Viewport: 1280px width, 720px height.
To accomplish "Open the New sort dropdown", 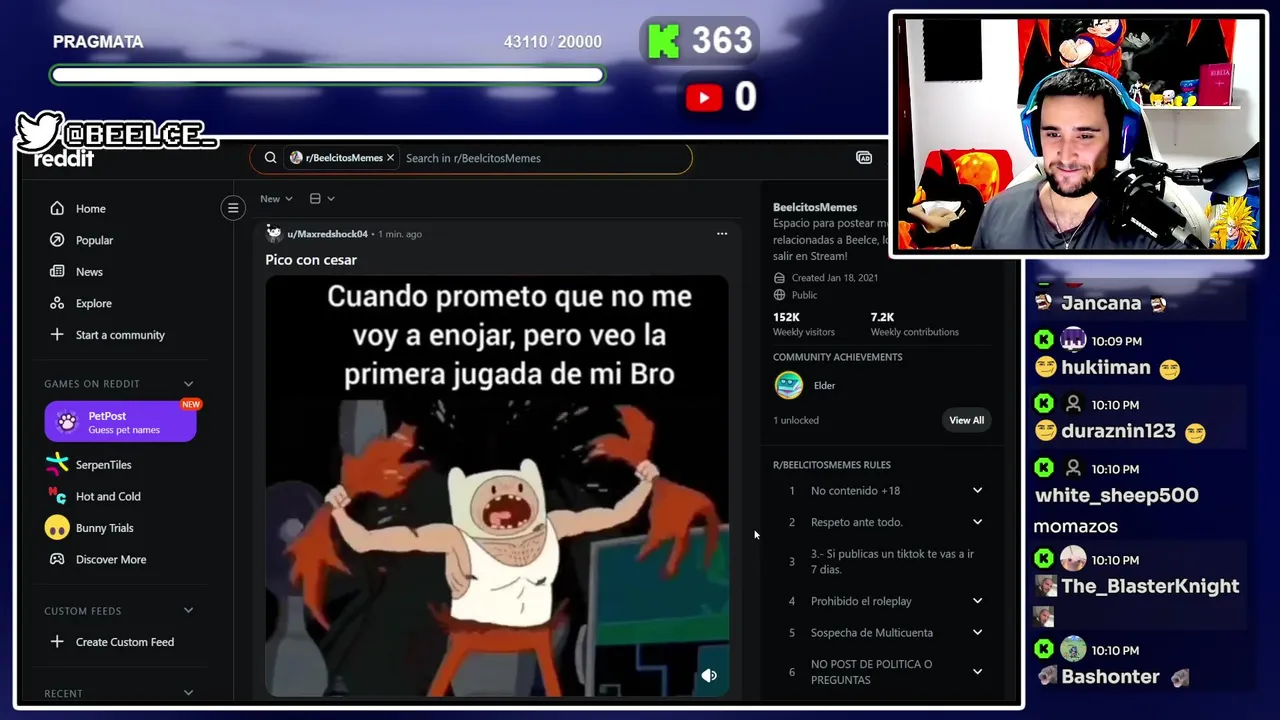I will click(x=276, y=198).
